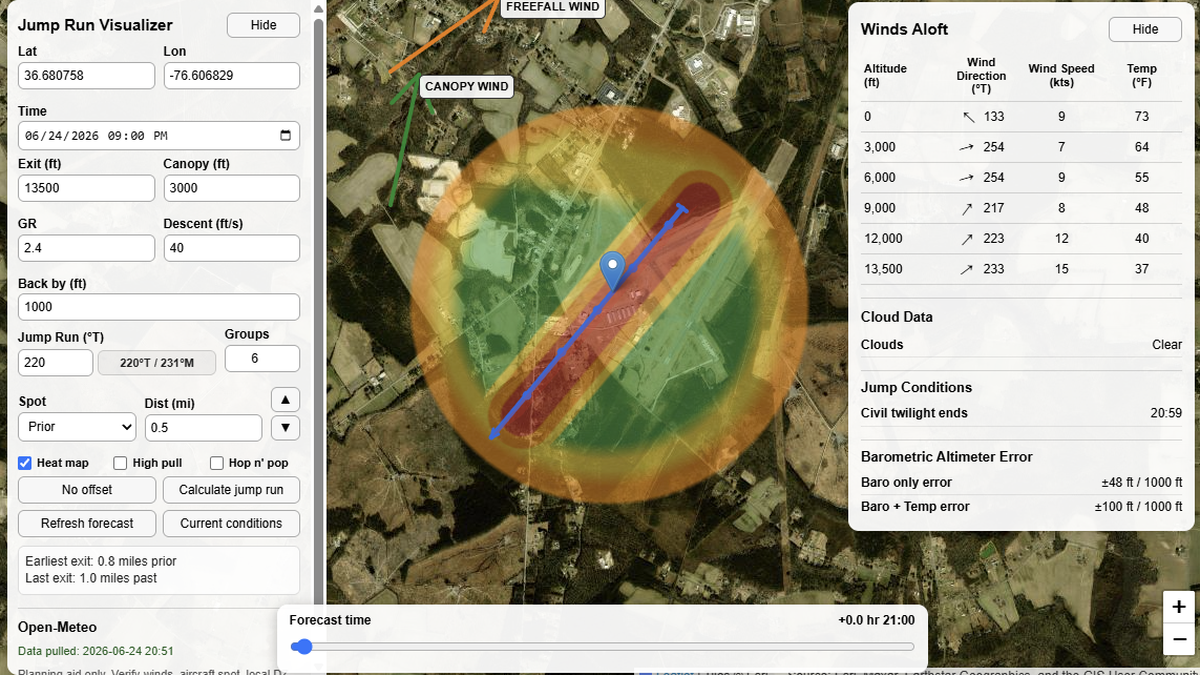Click the Jump Run (°T) heading field
This screenshot has height=675, width=1200.
click(56, 363)
